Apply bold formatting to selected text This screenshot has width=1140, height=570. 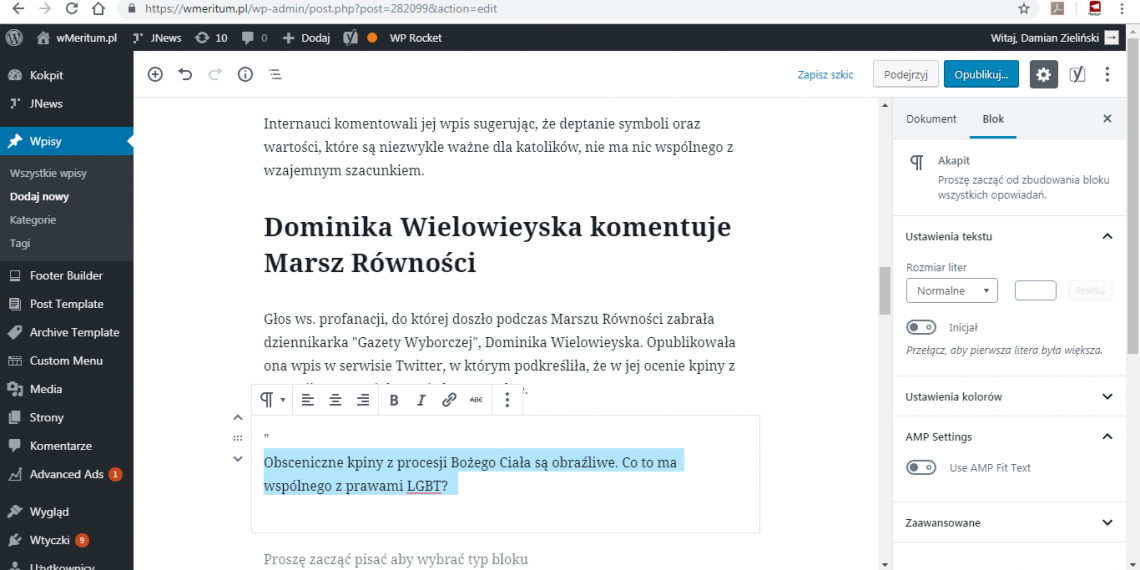394,400
